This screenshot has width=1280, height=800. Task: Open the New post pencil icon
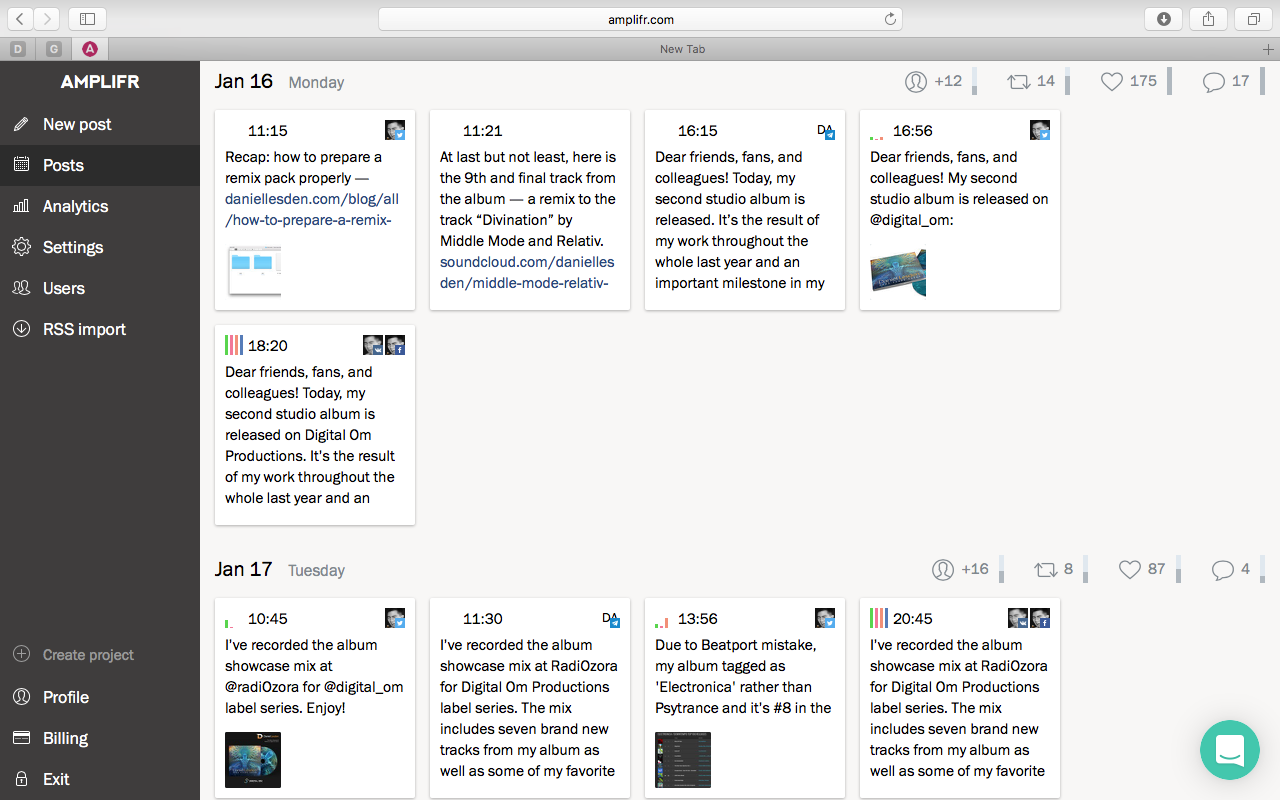[20, 124]
